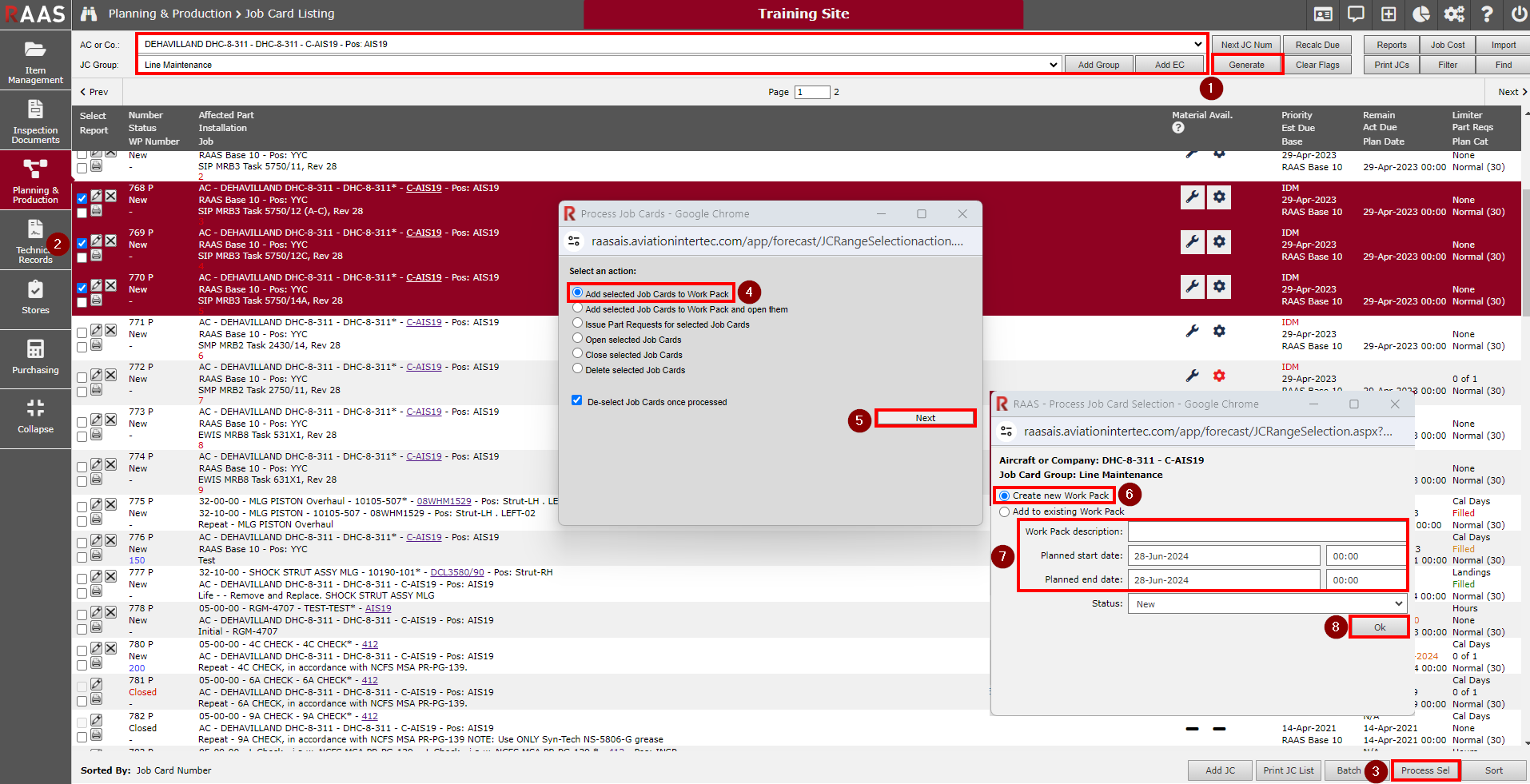
Task: Open Item Management in sidebar
Action: (x=35, y=62)
